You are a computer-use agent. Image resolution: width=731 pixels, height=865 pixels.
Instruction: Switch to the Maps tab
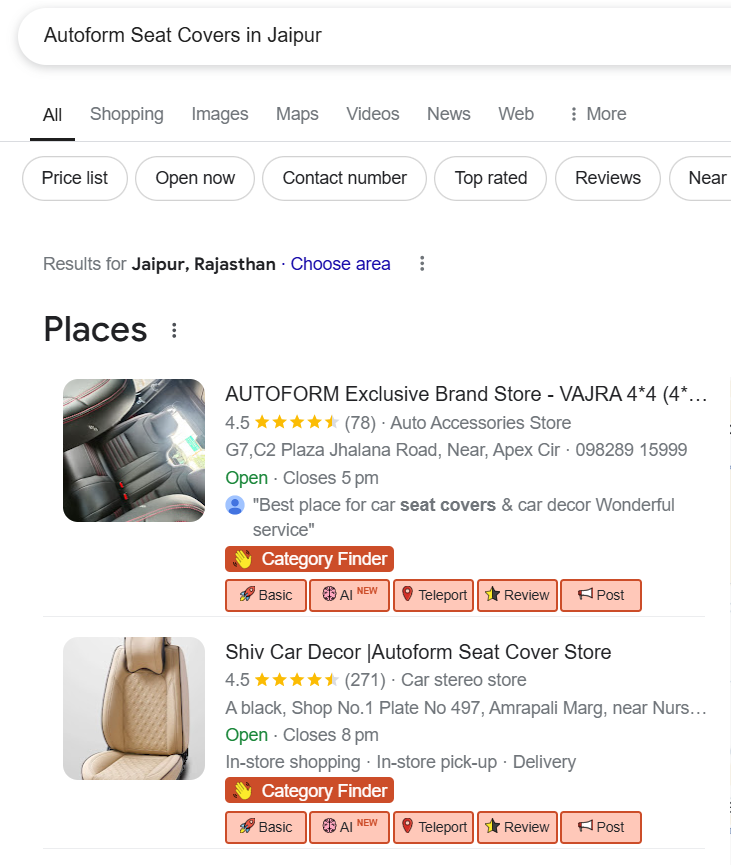tap(297, 114)
